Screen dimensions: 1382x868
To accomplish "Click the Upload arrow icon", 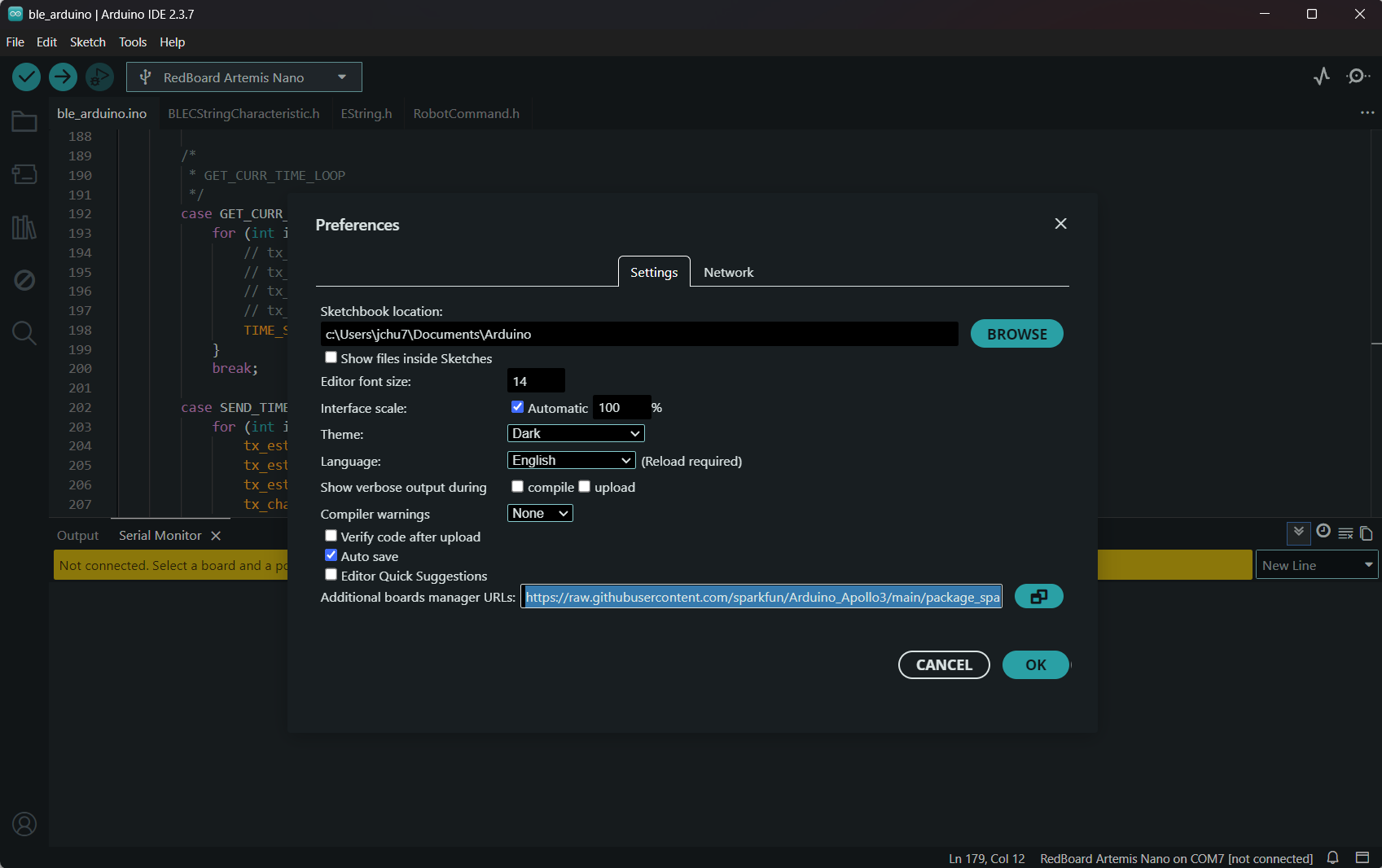I will [63, 77].
